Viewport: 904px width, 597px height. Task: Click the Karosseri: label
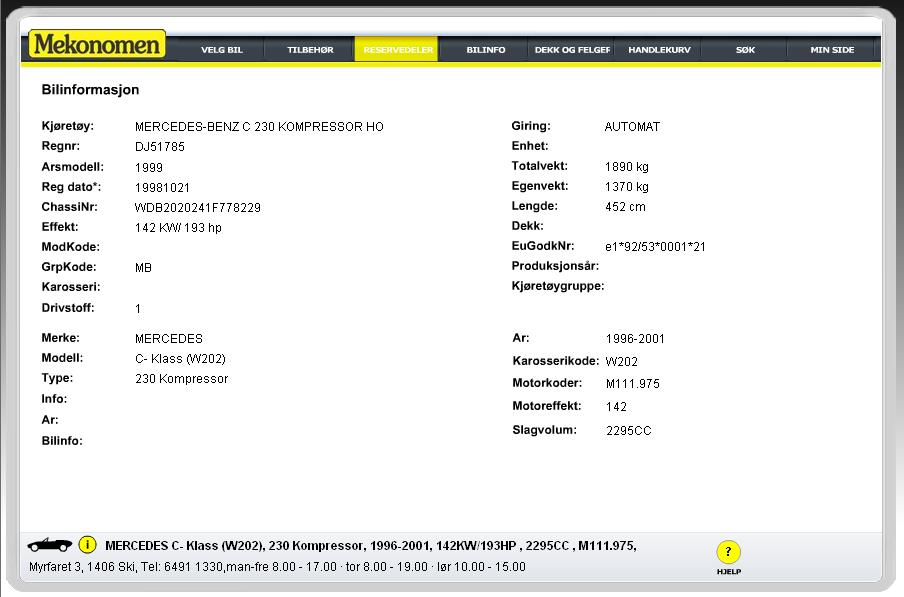pyautogui.click(x=70, y=287)
